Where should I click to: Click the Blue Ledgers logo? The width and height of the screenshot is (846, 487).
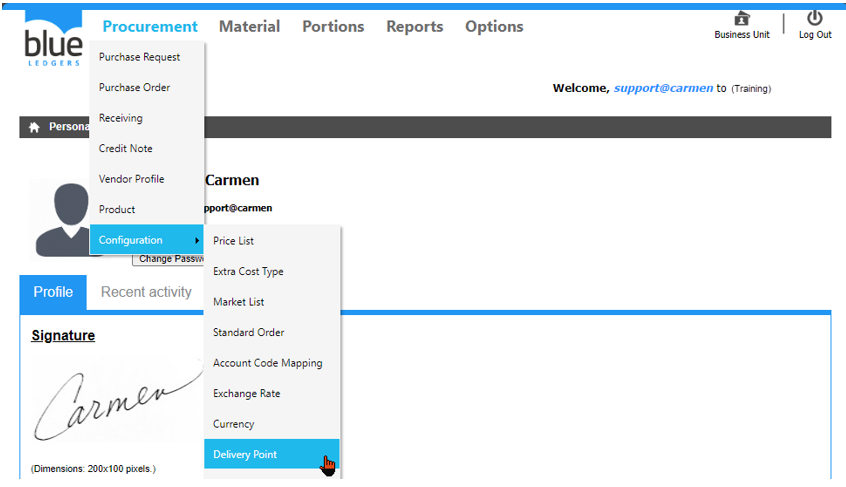pyautogui.click(x=52, y=40)
